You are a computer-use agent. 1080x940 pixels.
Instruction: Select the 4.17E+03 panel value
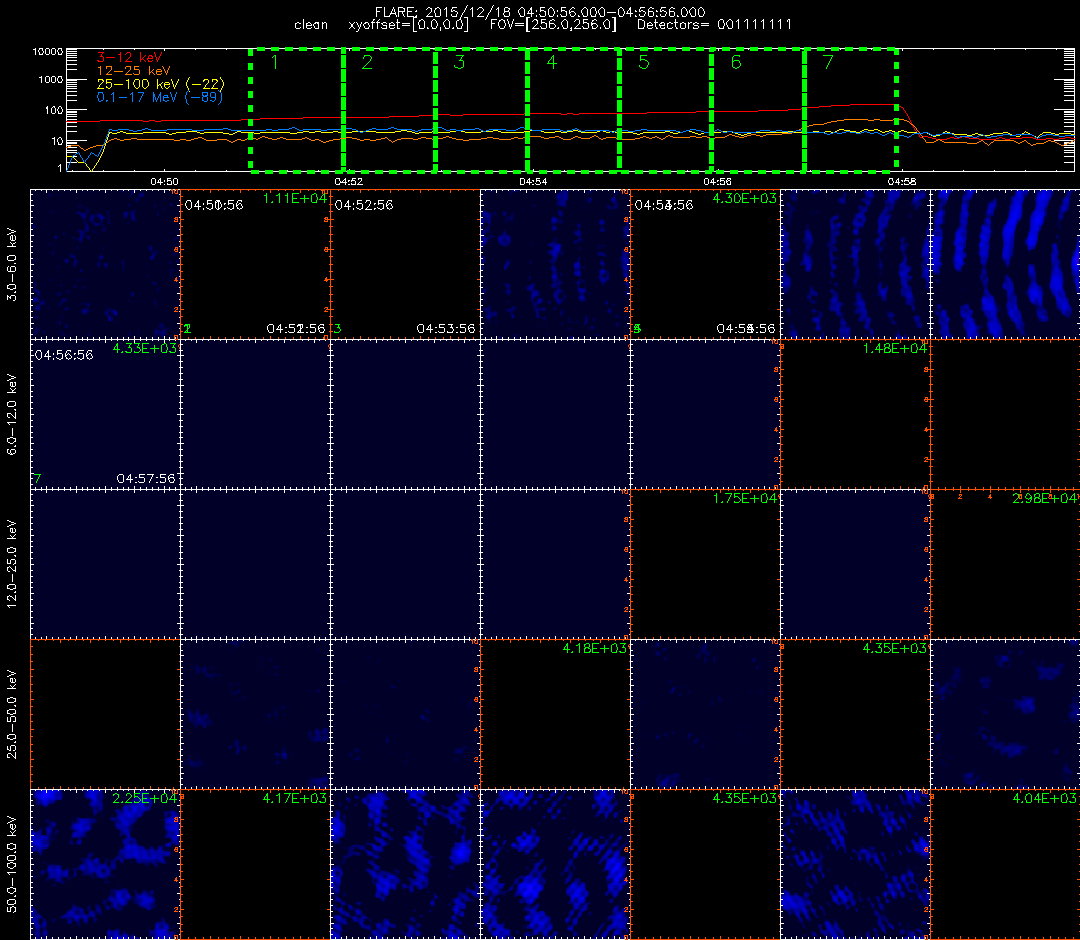coord(295,799)
